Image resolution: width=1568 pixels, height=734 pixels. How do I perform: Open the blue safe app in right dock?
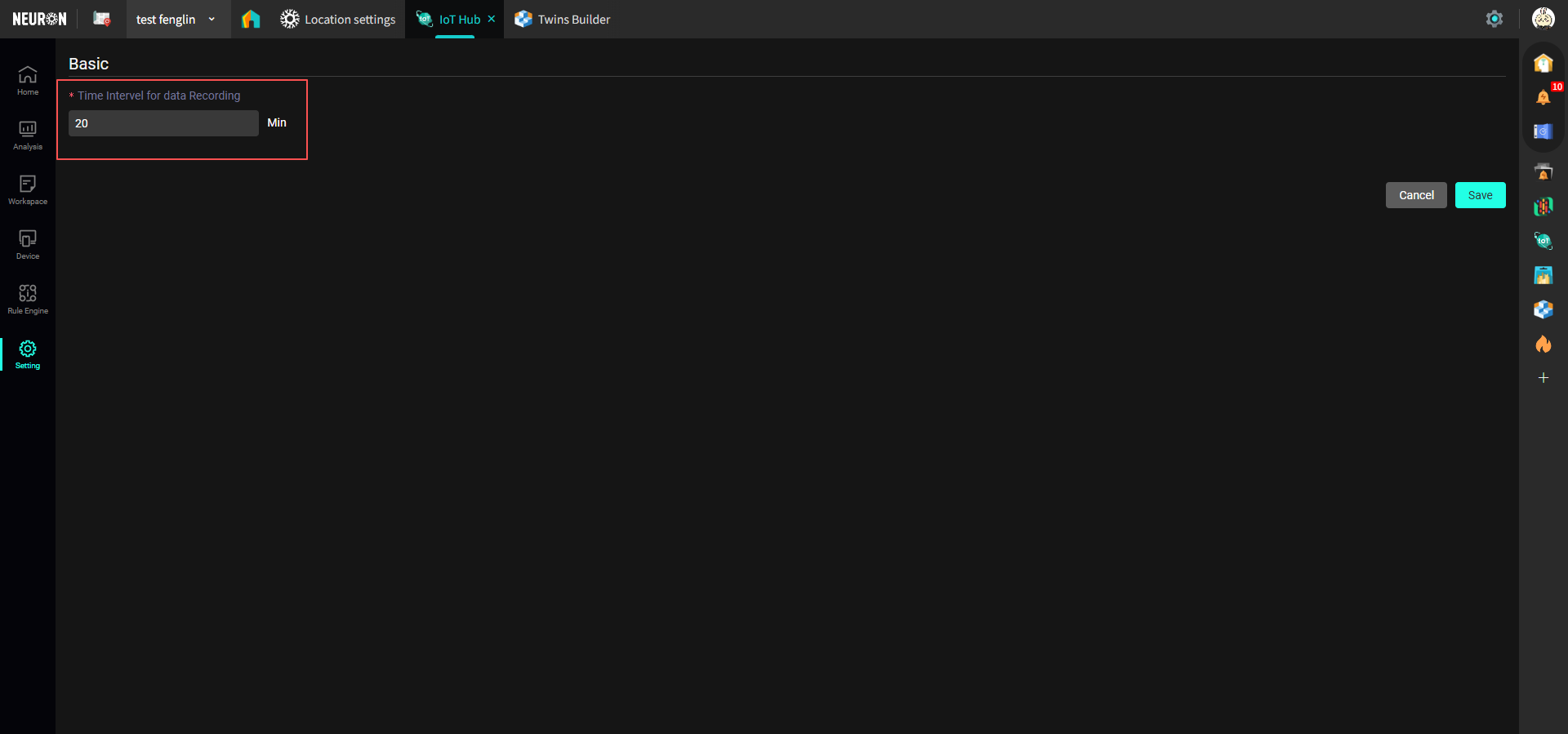point(1543,131)
